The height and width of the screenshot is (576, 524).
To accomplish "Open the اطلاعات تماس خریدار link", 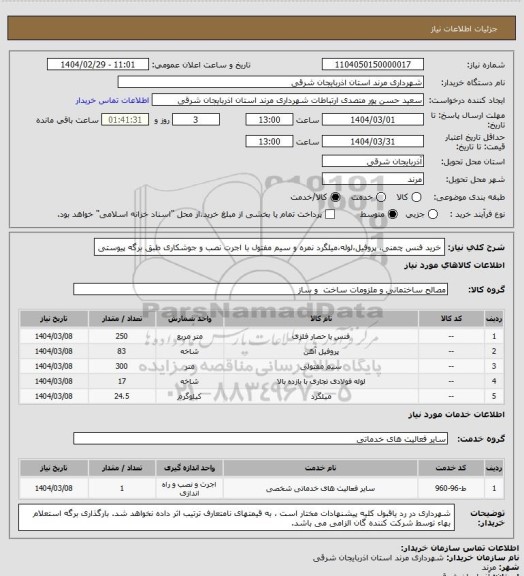I will (112, 101).
